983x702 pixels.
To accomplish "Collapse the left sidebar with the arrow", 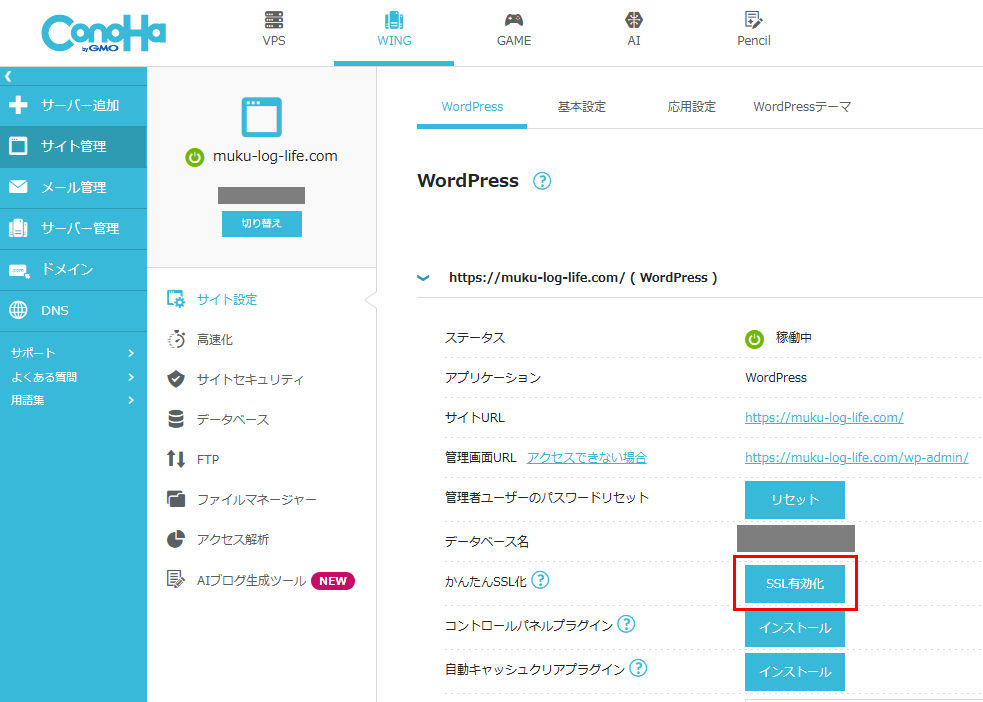I will [9, 75].
